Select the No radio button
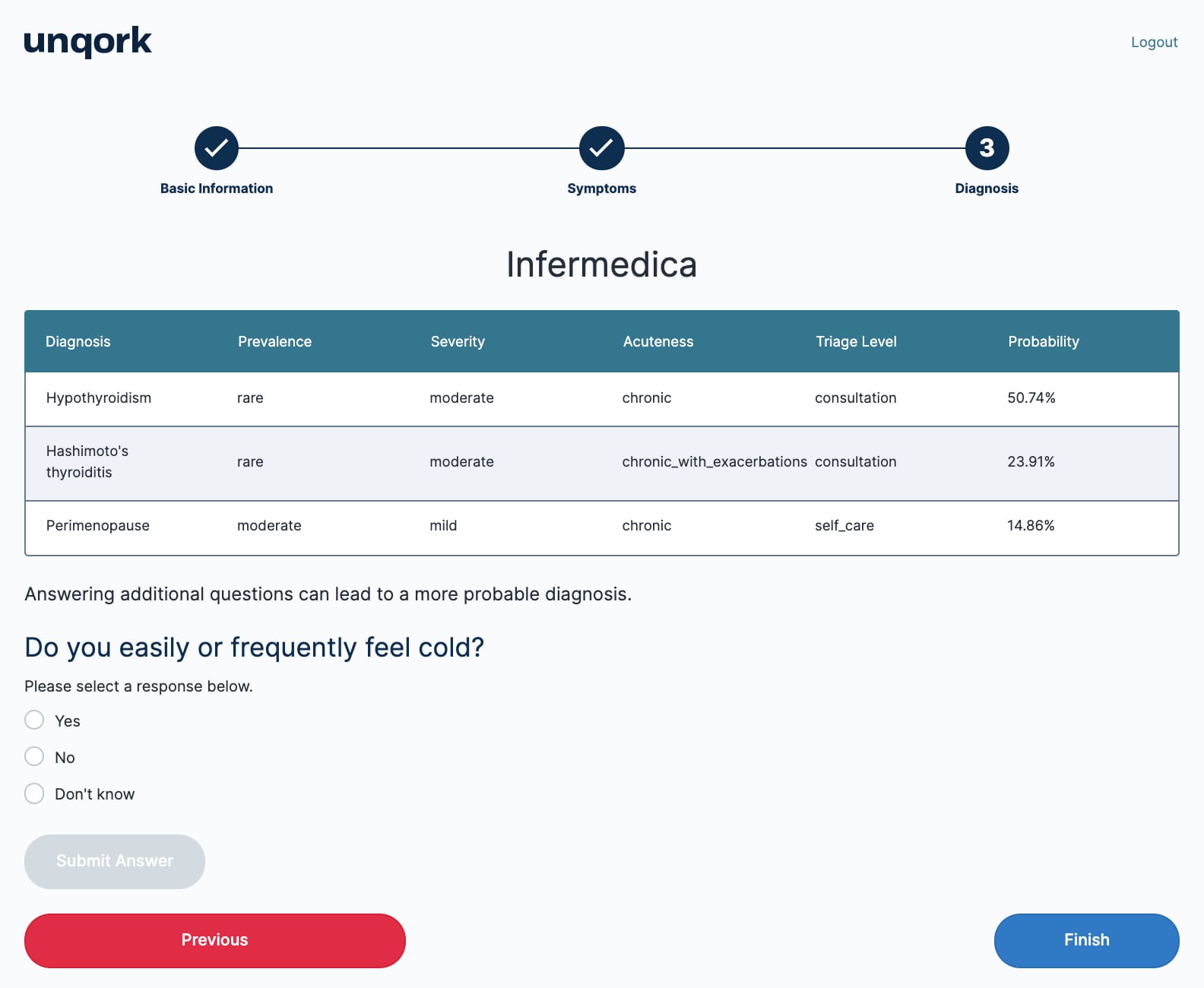Viewport: 1204px width, 988px height. click(34, 756)
